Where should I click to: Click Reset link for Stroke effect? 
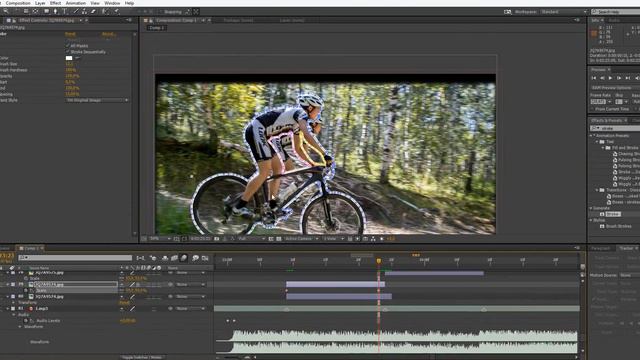[x=70, y=34]
